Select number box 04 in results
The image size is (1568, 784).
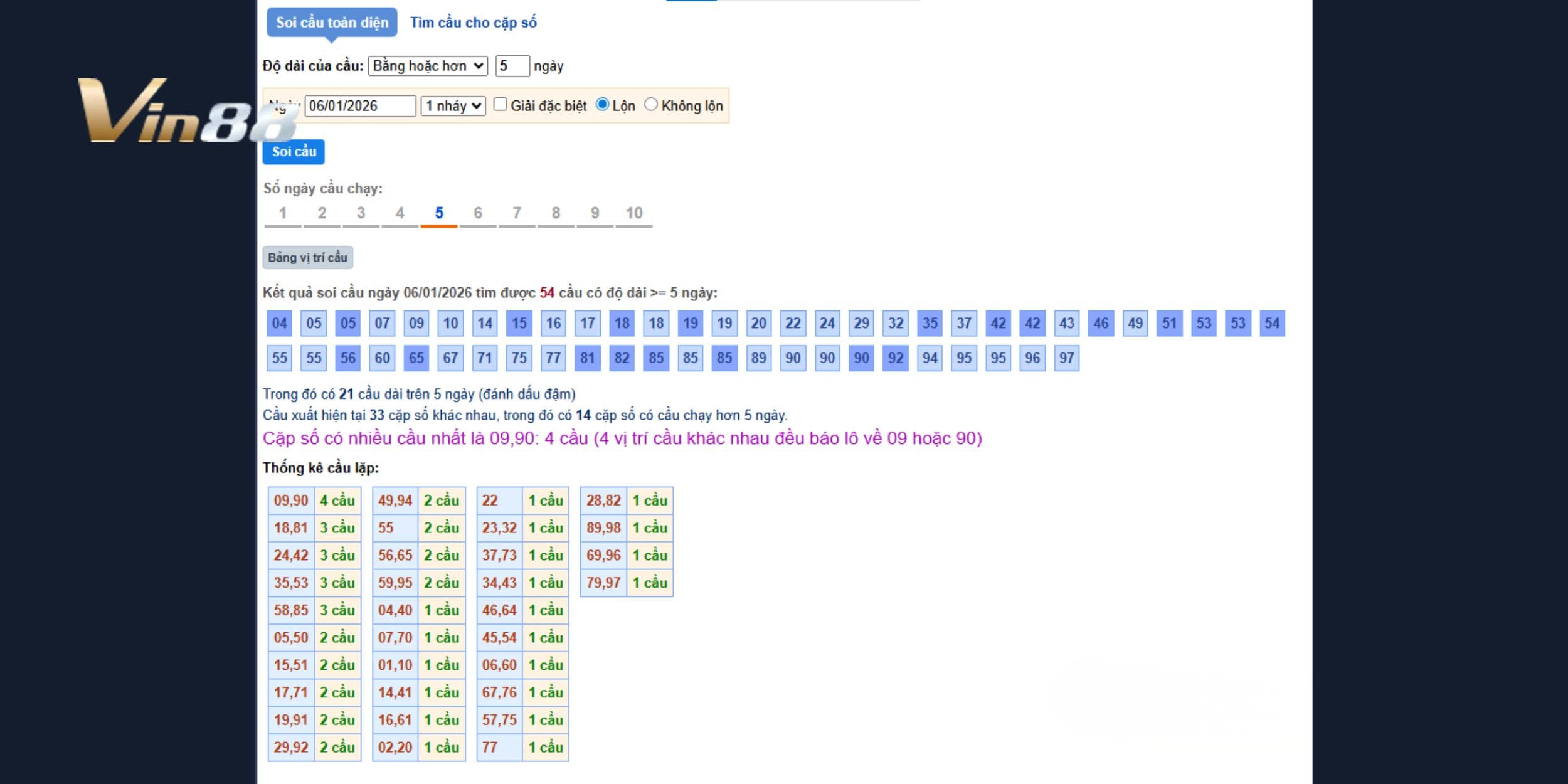(x=279, y=324)
